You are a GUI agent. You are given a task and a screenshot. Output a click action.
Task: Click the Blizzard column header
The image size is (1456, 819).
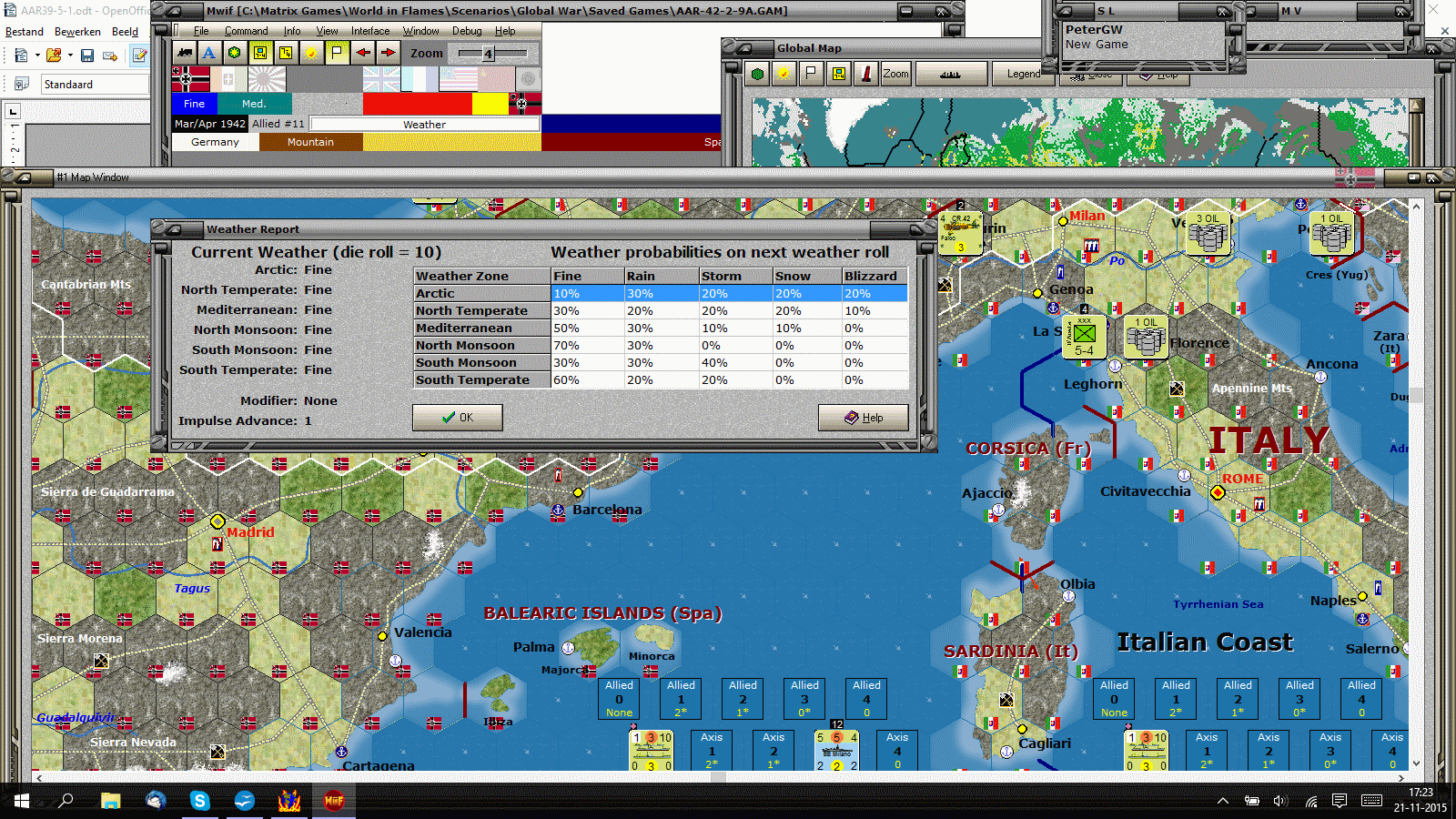(x=875, y=276)
